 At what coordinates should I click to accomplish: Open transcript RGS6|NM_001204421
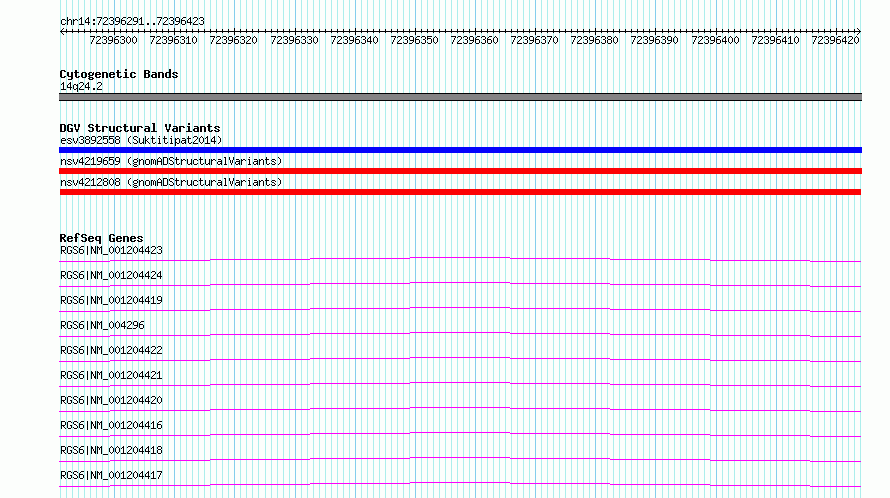[111, 375]
